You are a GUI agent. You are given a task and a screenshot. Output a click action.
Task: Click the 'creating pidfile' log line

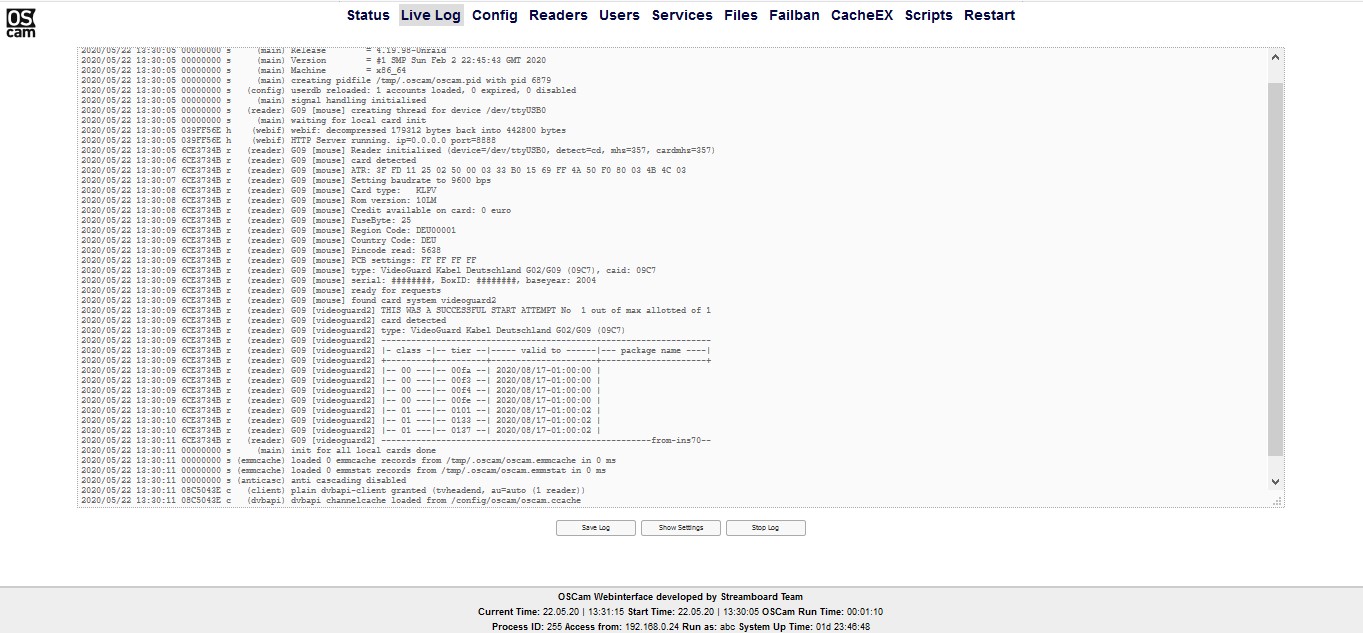316,80
